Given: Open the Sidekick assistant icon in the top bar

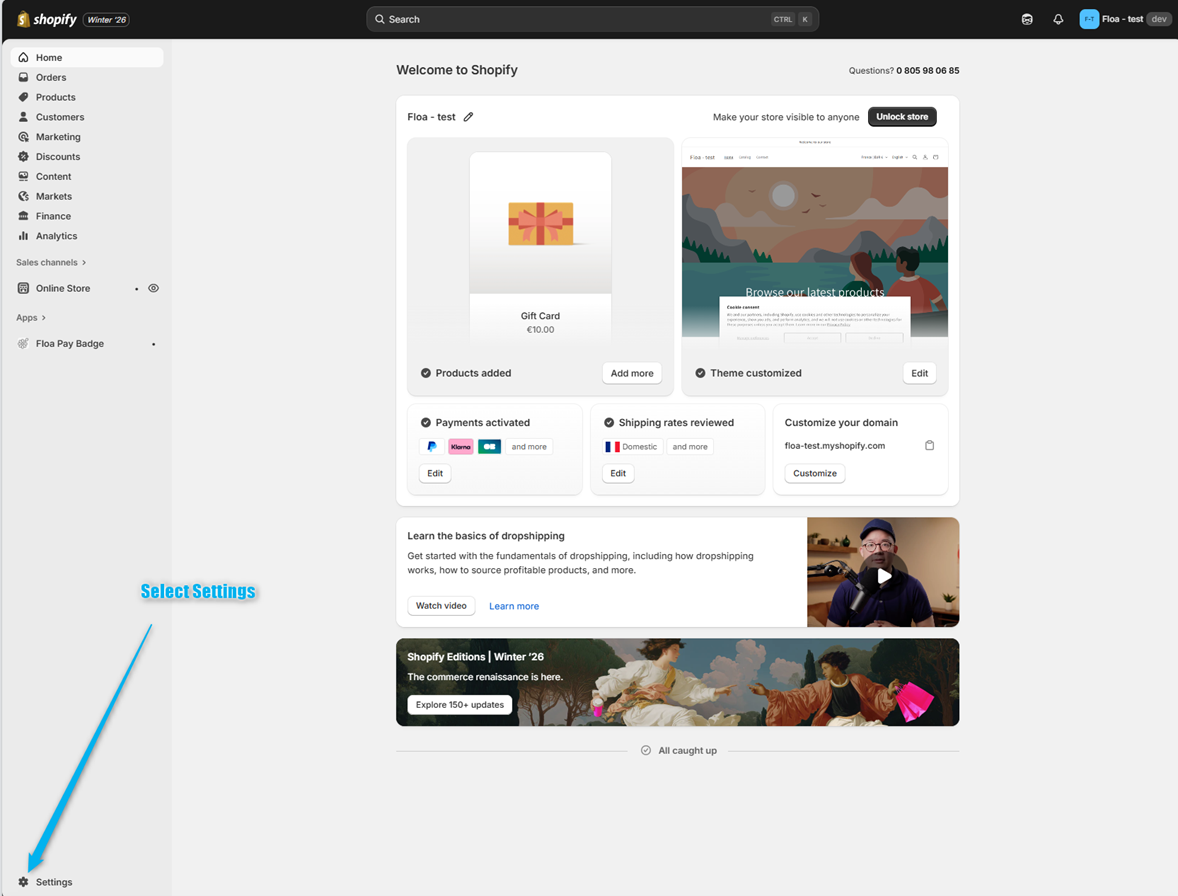Looking at the screenshot, I should [1027, 20].
